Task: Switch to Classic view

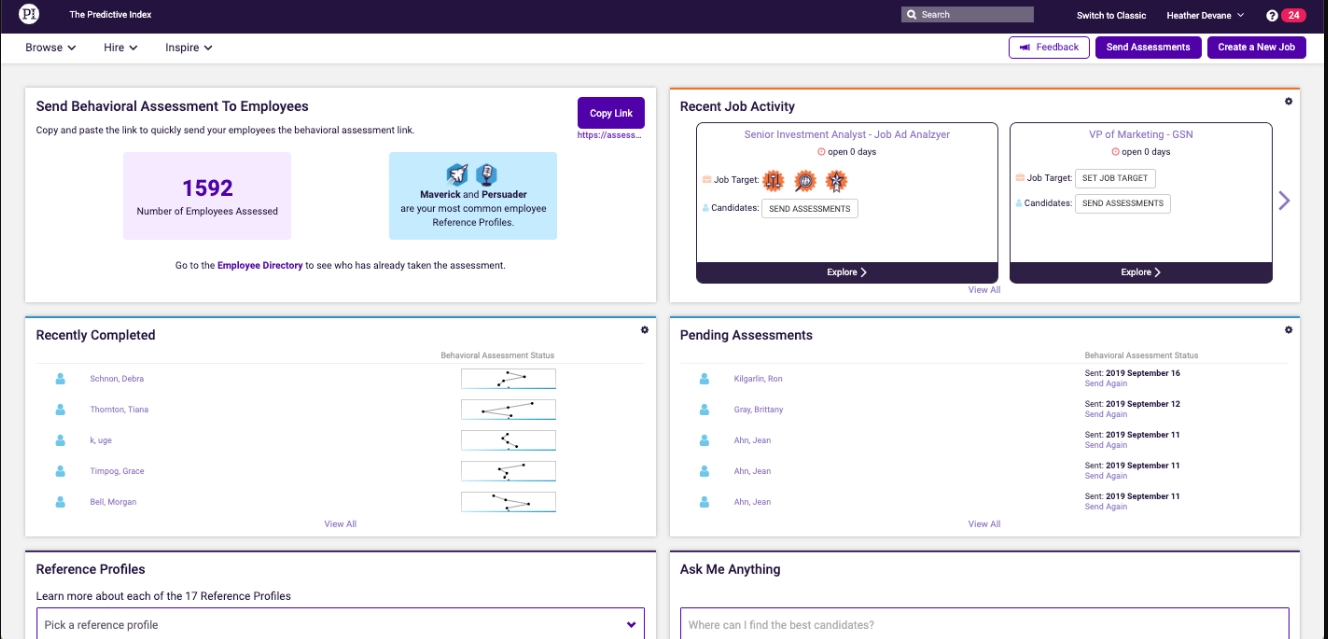Action: [1111, 15]
